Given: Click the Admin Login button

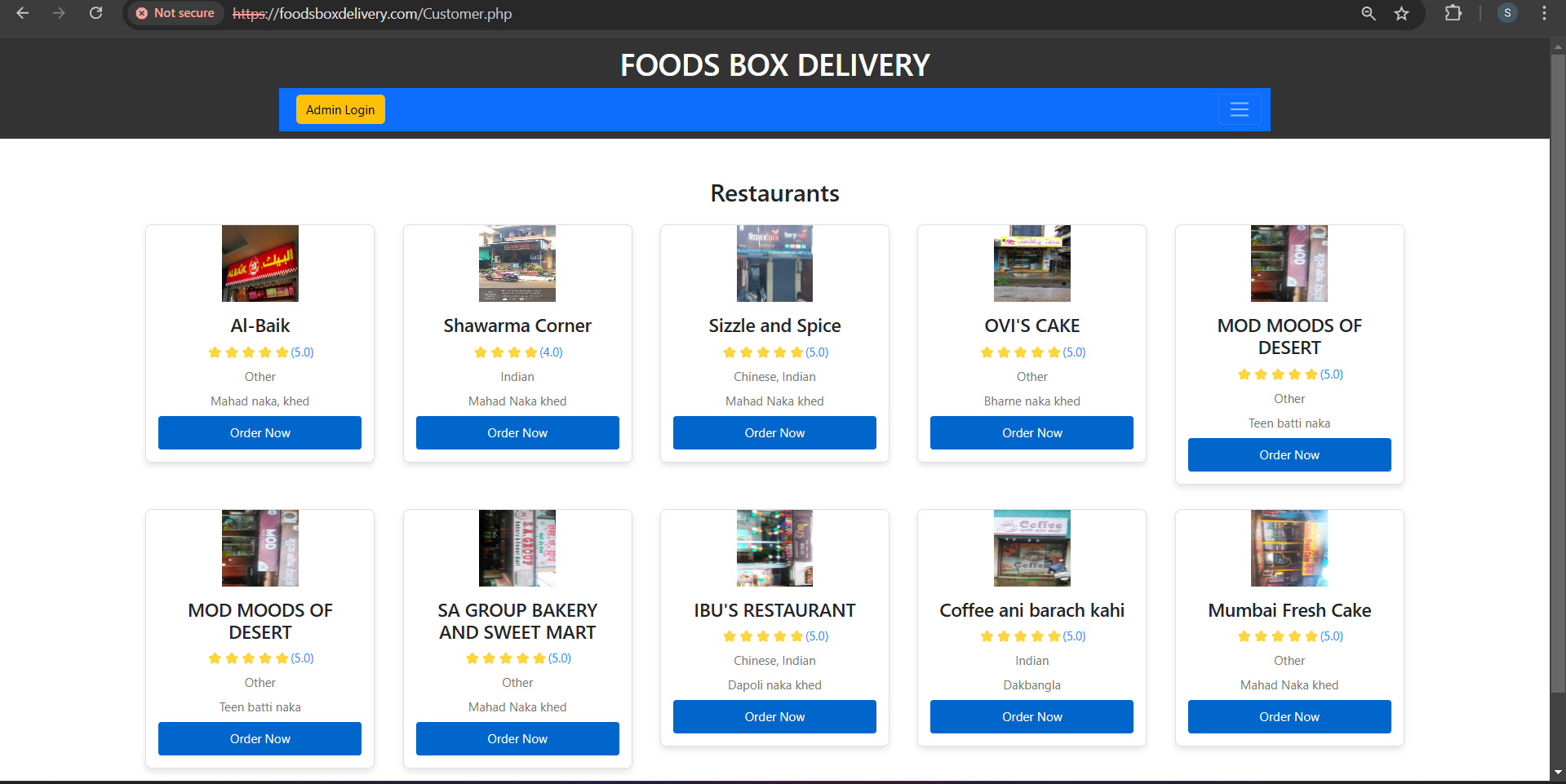Looking at the screenshot, I should click(x=340, y=109).
